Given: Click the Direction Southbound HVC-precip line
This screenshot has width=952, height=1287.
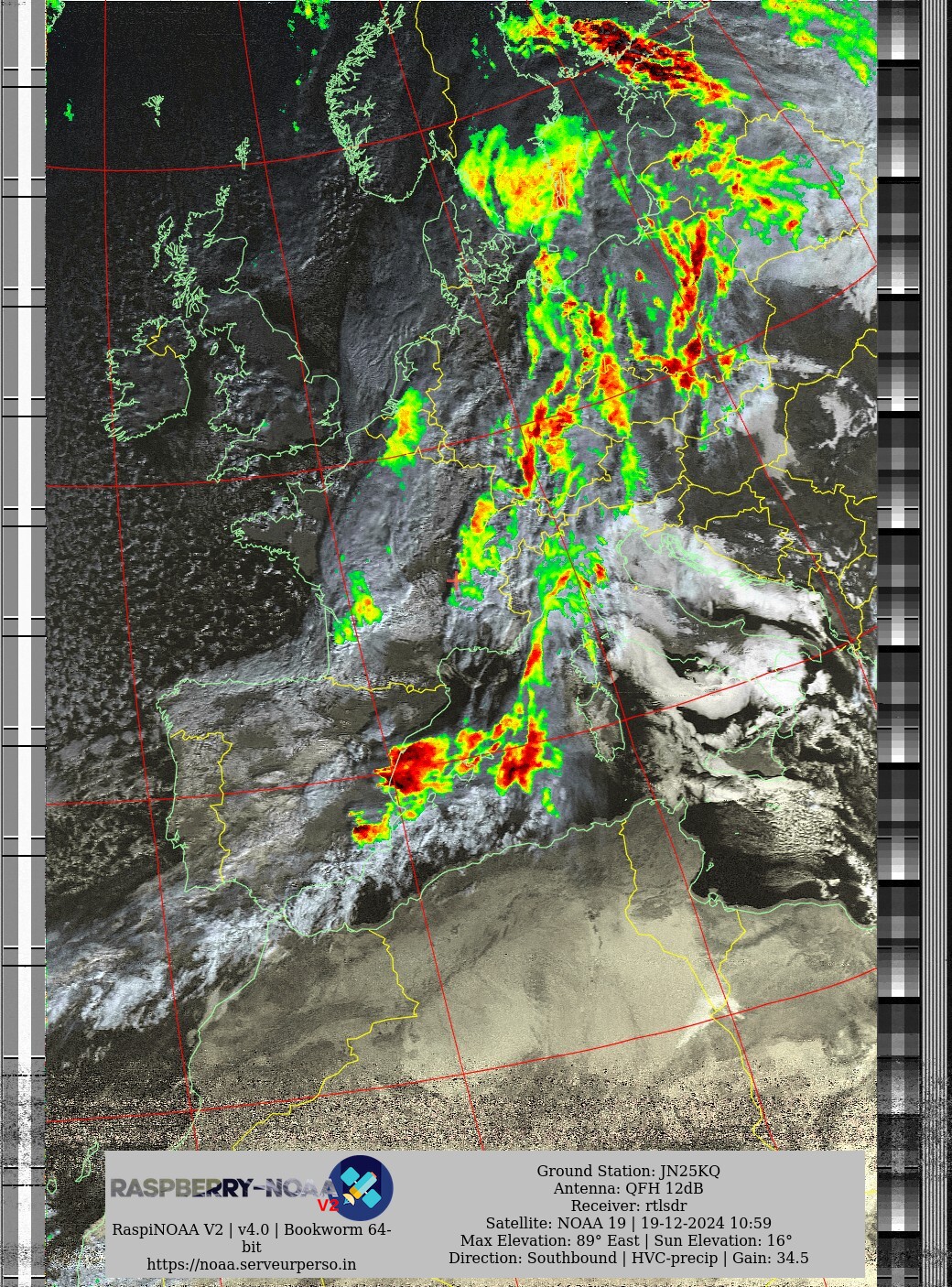Looking at the screenshot, I should pos(628,1258).
